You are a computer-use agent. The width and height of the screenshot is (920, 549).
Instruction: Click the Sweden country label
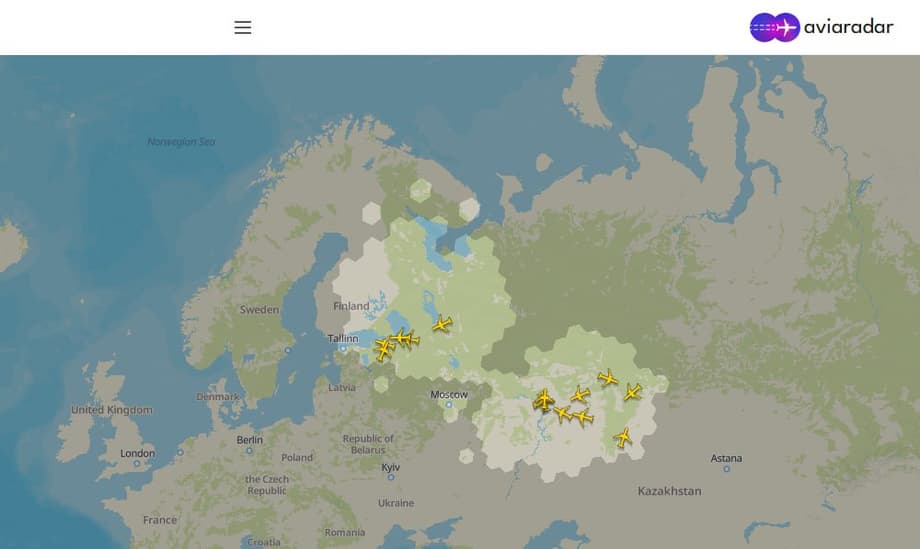[x=259, y=310]
